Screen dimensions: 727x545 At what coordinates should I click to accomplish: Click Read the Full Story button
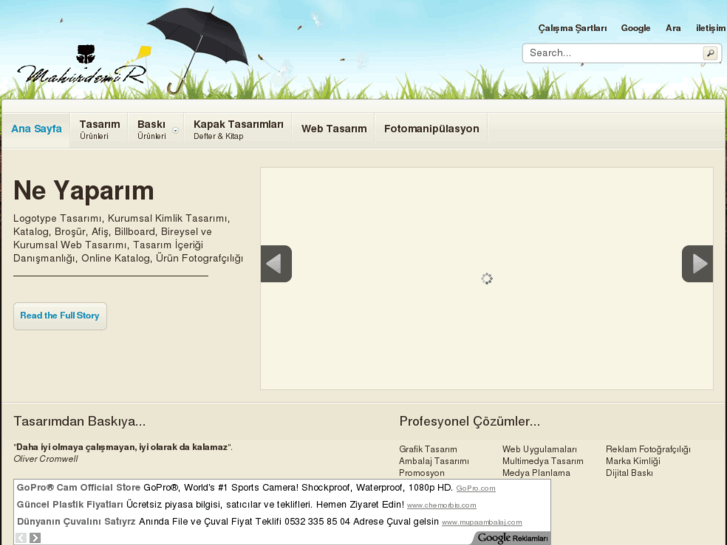[x=60, y=316]
